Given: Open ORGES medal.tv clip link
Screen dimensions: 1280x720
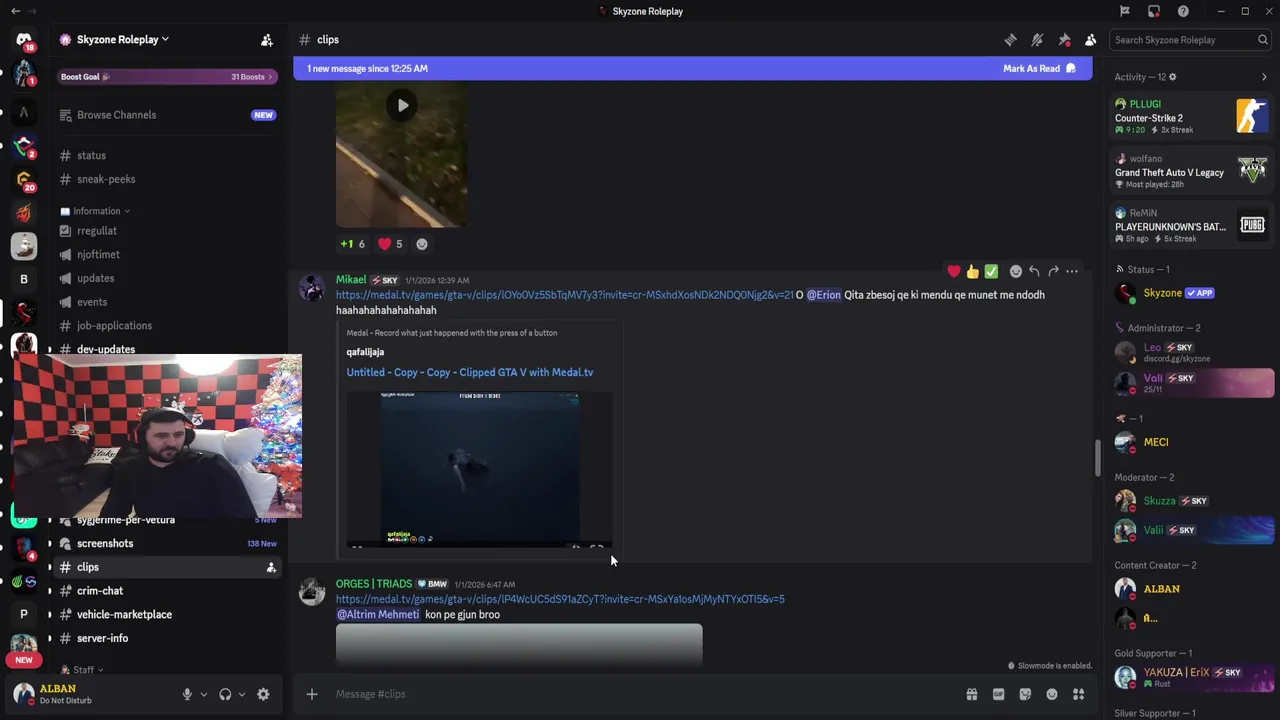Looking at the screenshot, I should (x=560, y=599).
